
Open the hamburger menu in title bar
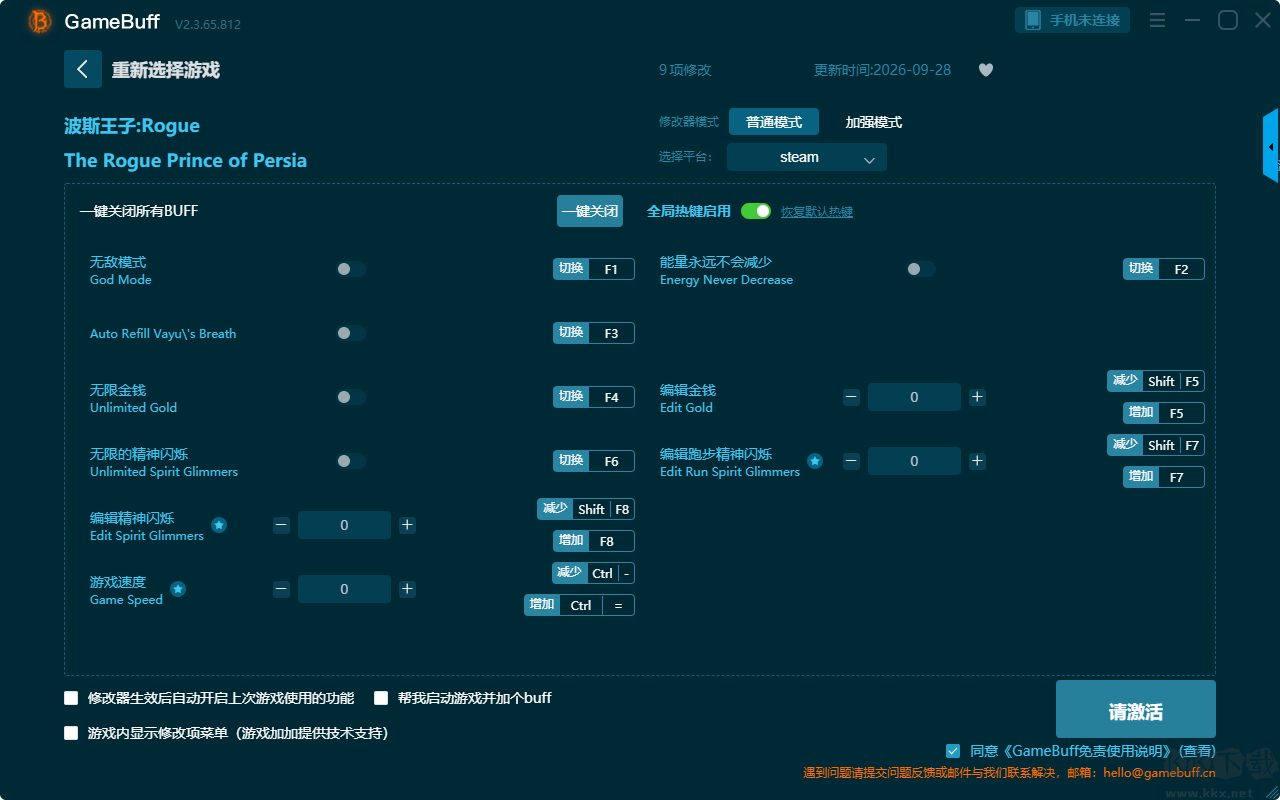pyautogui.click(x=1157, y=20)
